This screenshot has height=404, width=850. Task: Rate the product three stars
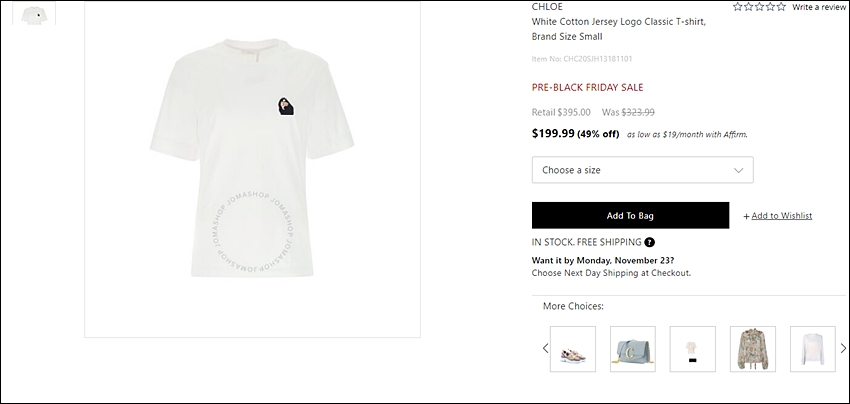coord(759,7)
